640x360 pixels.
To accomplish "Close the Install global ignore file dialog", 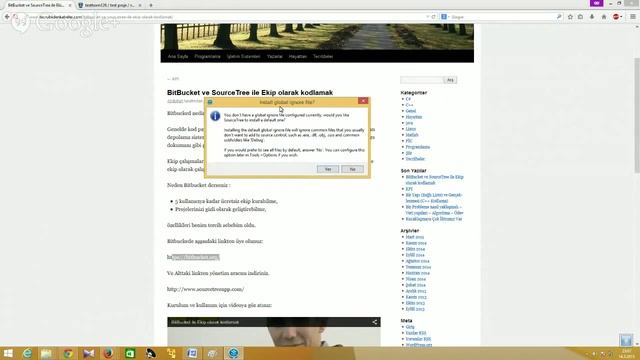I will (x=363, y=101).
